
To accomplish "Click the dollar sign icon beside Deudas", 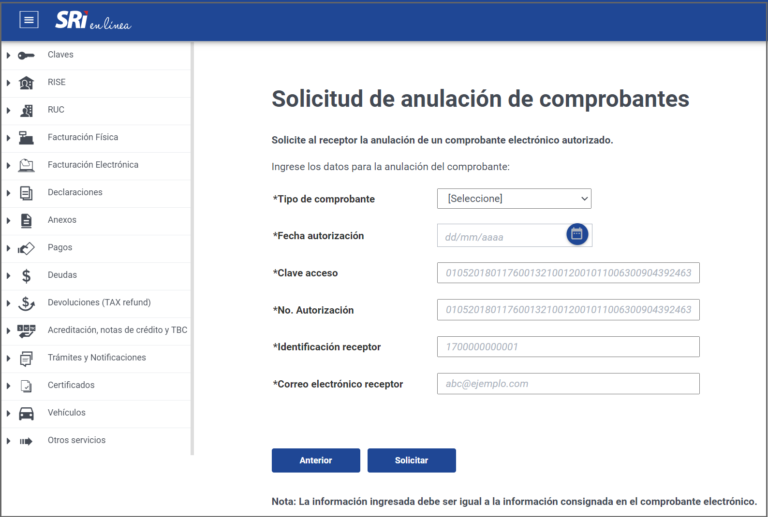I will pyautogui.click(x=26, y=276).
